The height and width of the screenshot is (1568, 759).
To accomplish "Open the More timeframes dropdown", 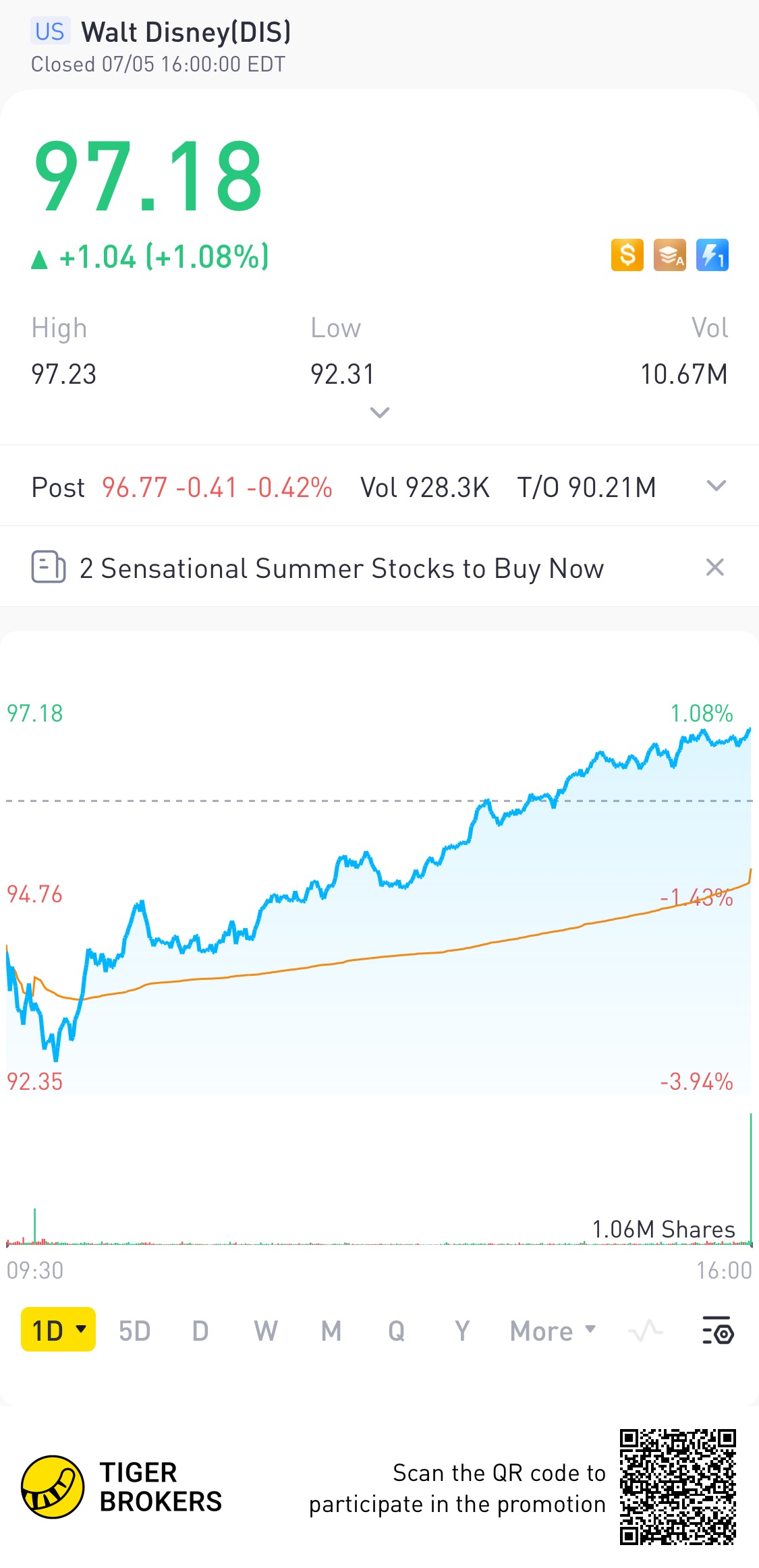I will (553, 1331).
